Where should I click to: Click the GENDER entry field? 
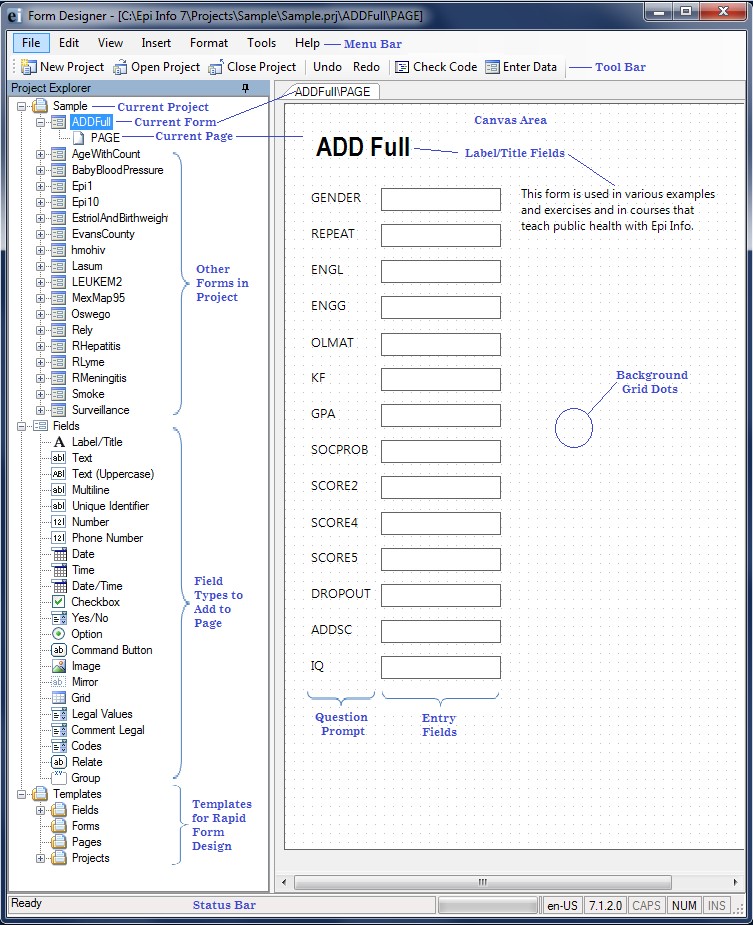tap(440, 199)
